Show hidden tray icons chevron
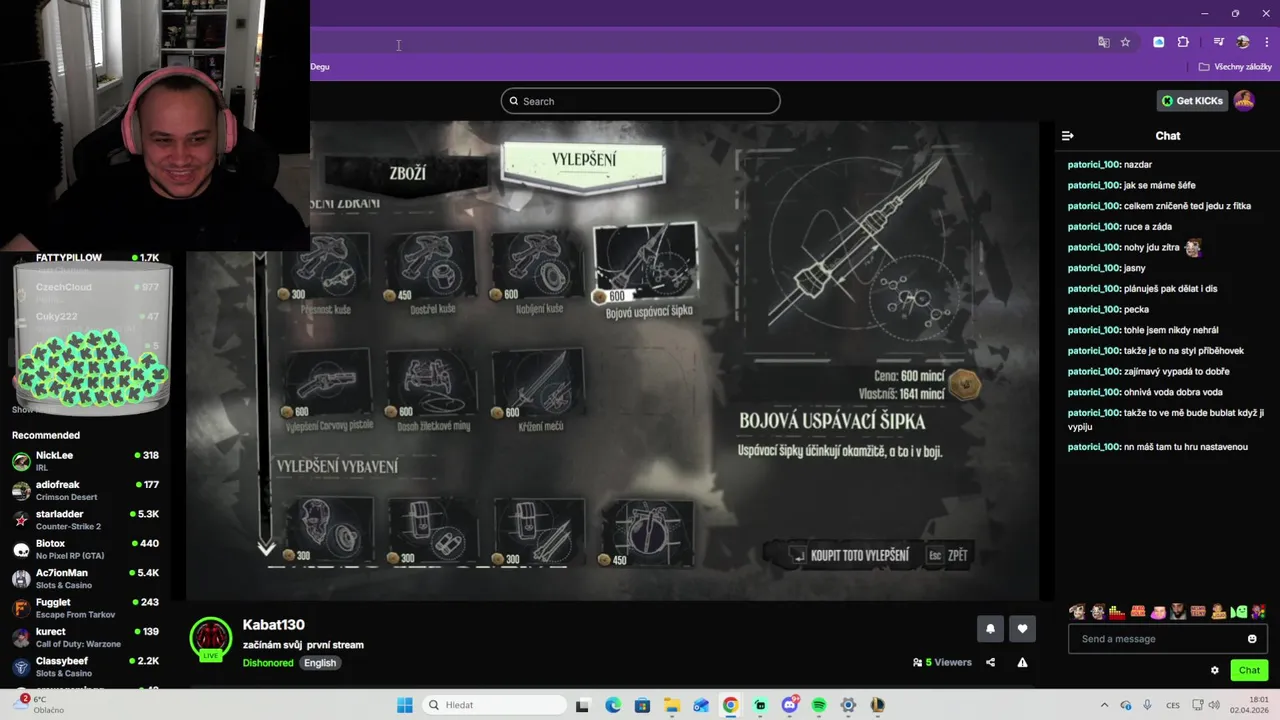The width and height of the screenshot is (1280, 720). [x=1104, y=705]
